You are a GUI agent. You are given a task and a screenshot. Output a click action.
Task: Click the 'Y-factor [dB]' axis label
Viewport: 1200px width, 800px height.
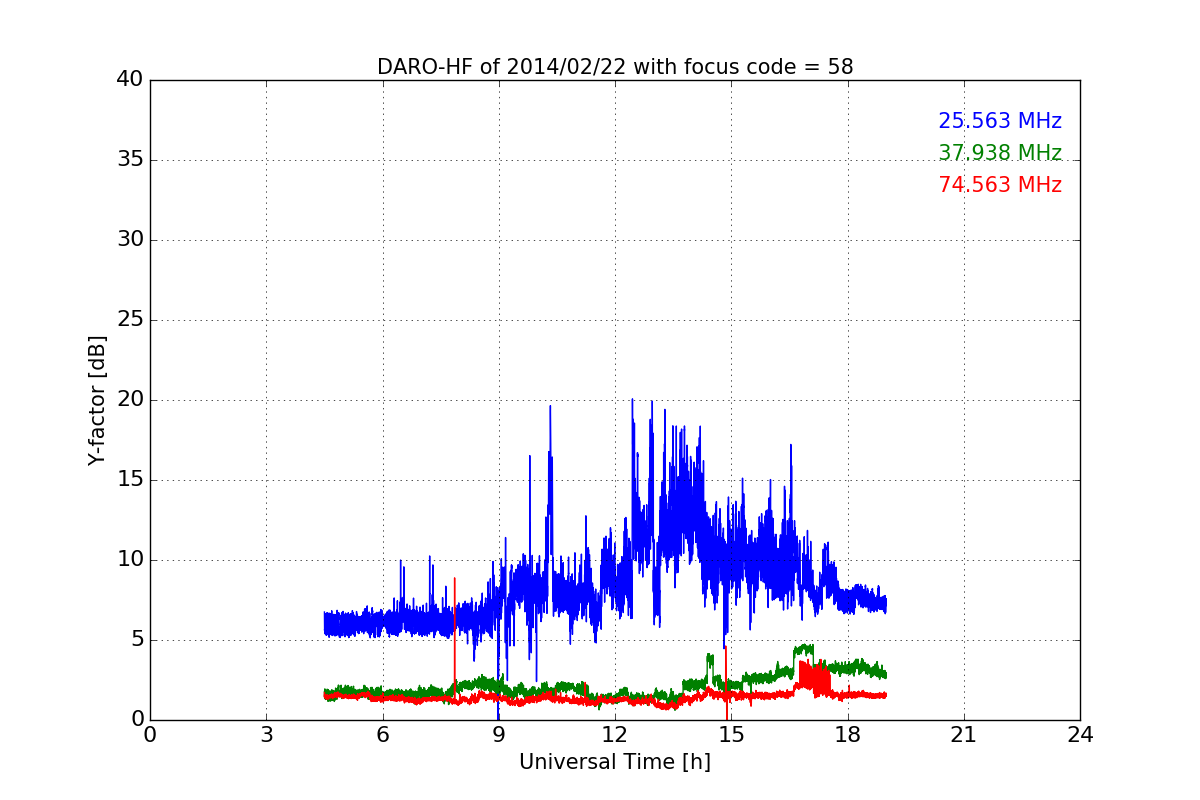97,400
